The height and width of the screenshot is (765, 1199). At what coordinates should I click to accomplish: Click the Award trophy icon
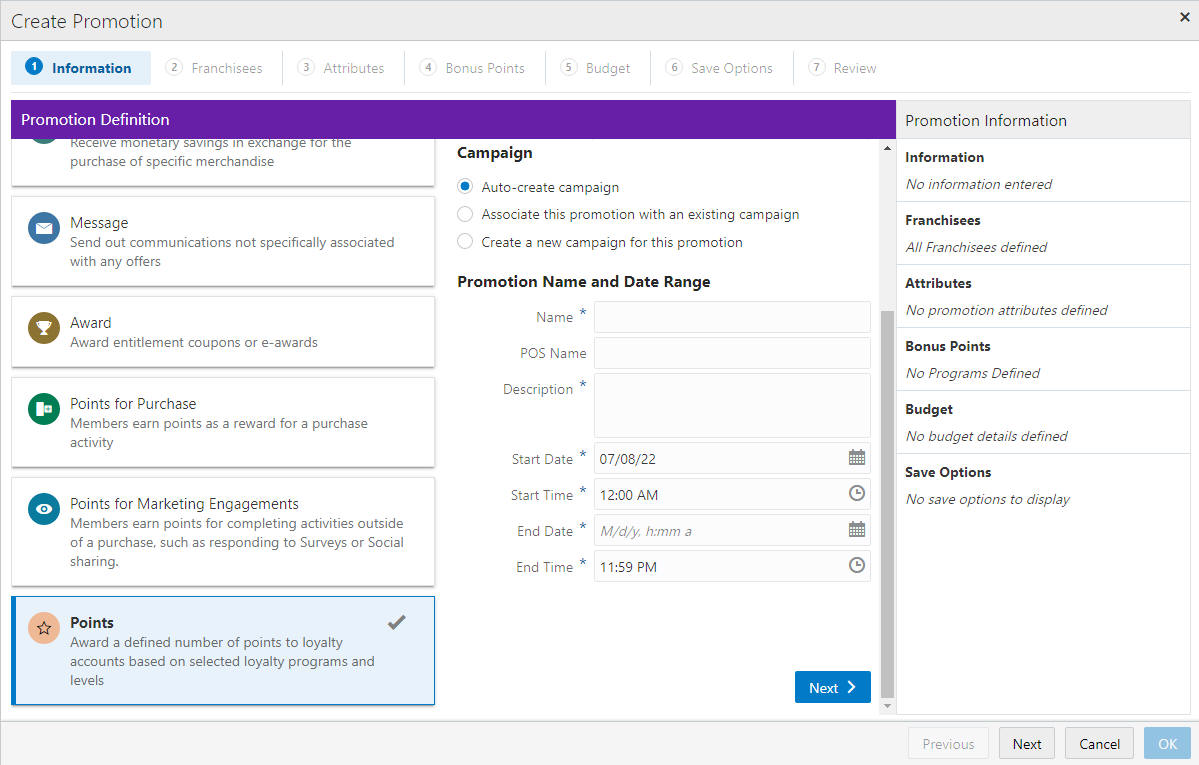tap(44, 328)
